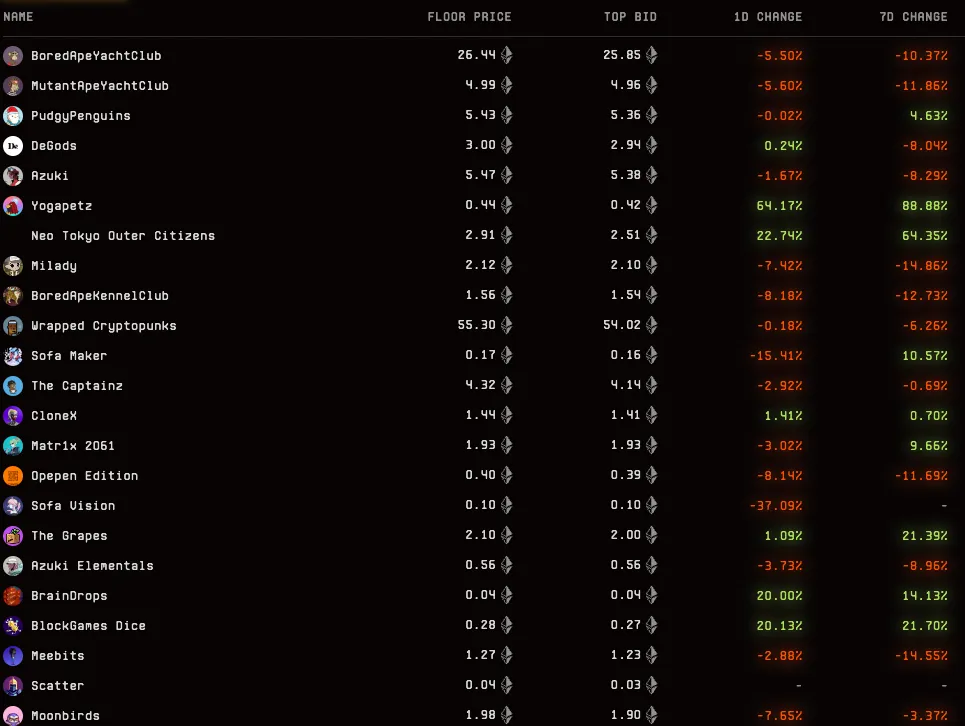Screen dimensions: 965x726
Task: Click the Azuki Elementals 1D change -3.73%
Action: pyautogui.click(x=780, y=565)
